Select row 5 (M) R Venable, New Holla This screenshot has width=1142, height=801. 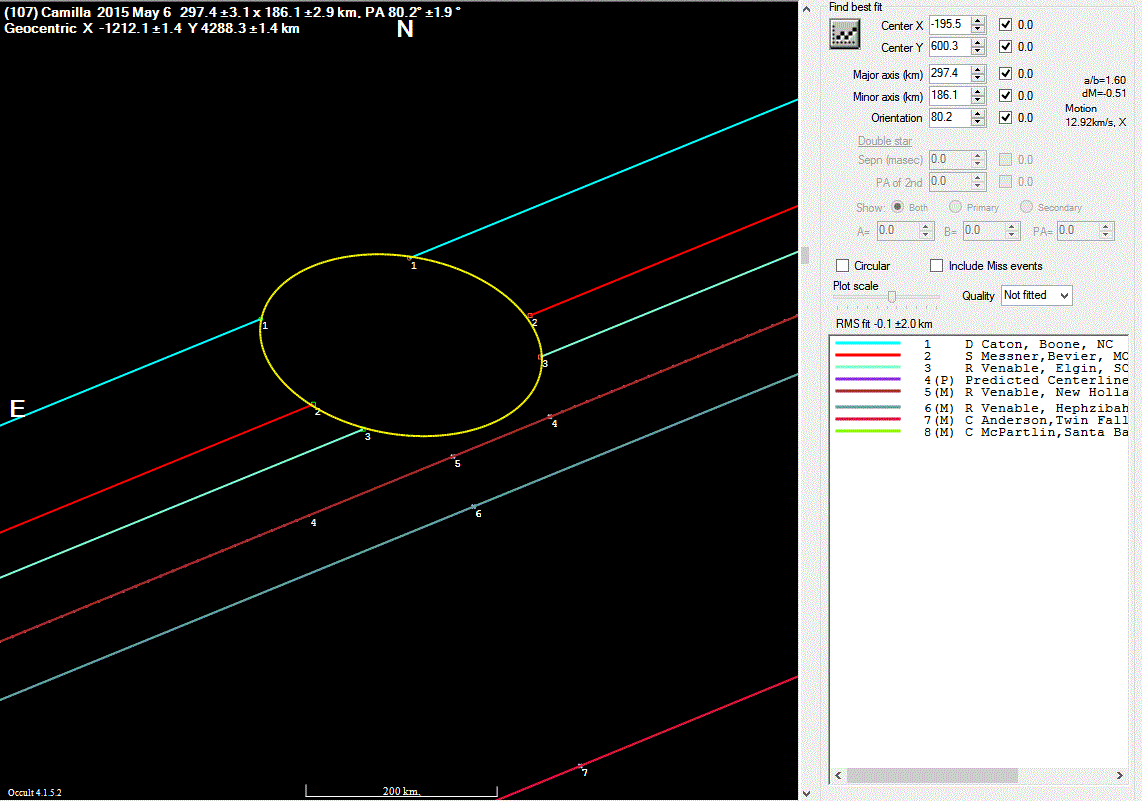[x=980, y=392]
